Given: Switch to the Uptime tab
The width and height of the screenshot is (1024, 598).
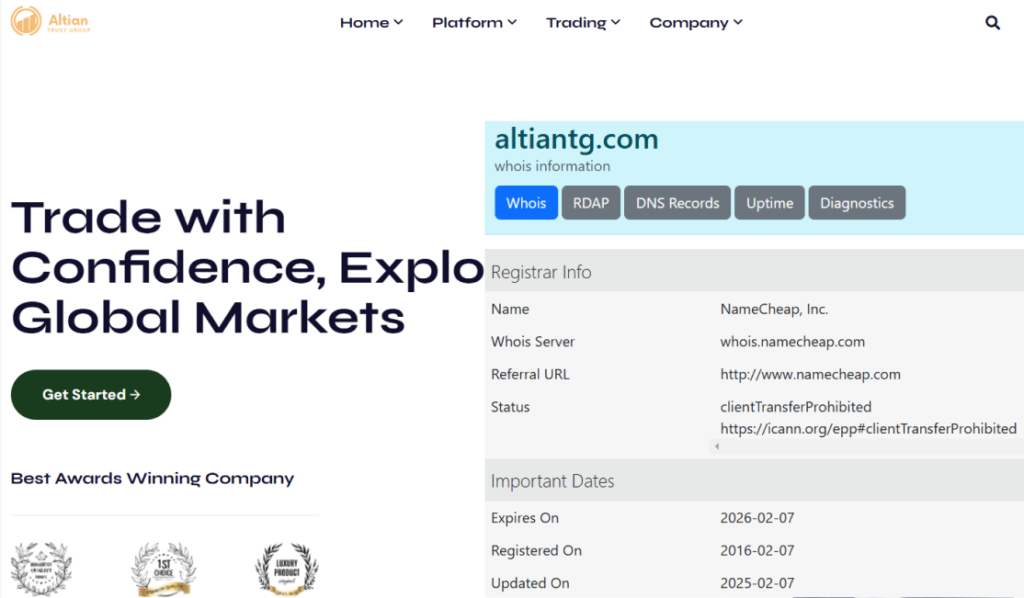Looking at the screenshot, I should 769,202.
